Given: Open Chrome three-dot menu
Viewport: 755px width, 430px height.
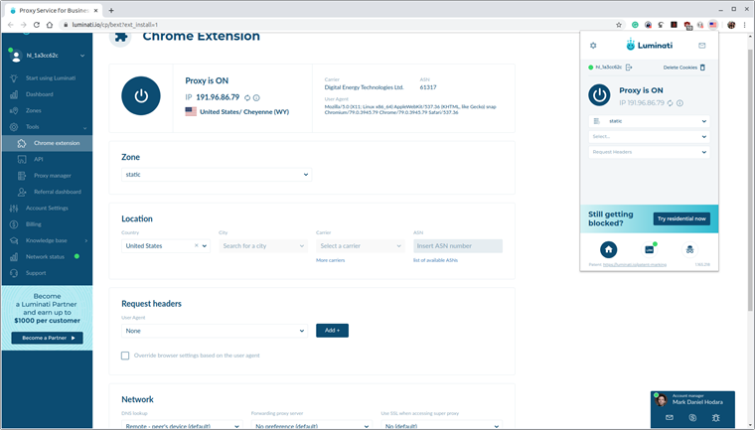Looking at the screenshot, I should point(744,25).
